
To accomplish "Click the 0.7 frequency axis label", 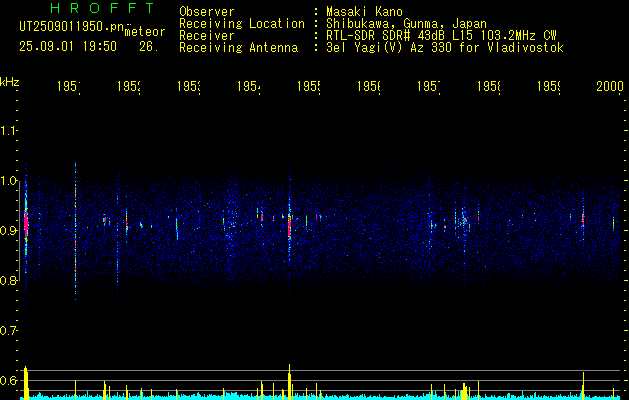I will tap(10, 331).
